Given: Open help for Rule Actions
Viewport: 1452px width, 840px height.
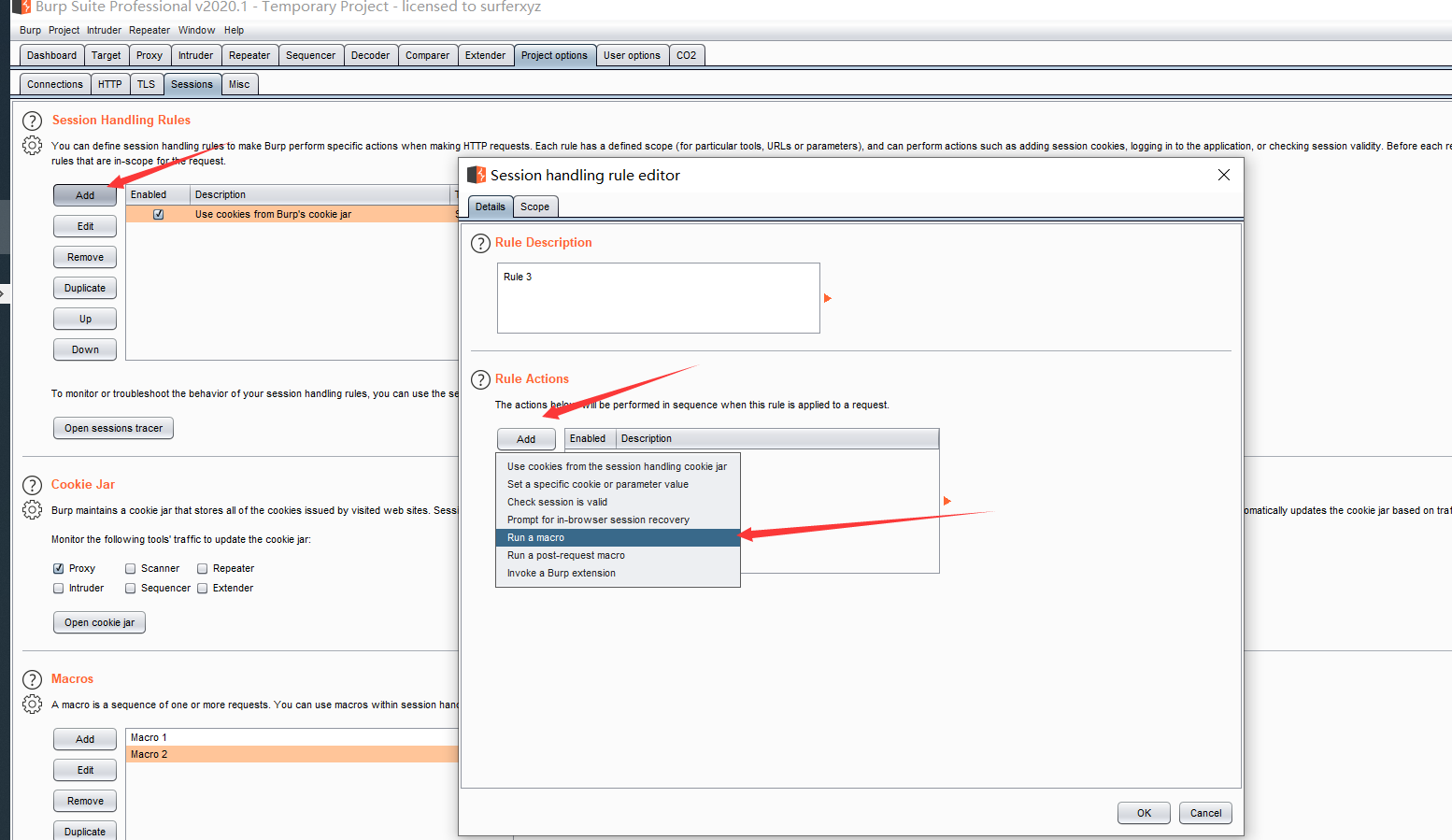Looking at the screenshot, I should tap(480, 379).
